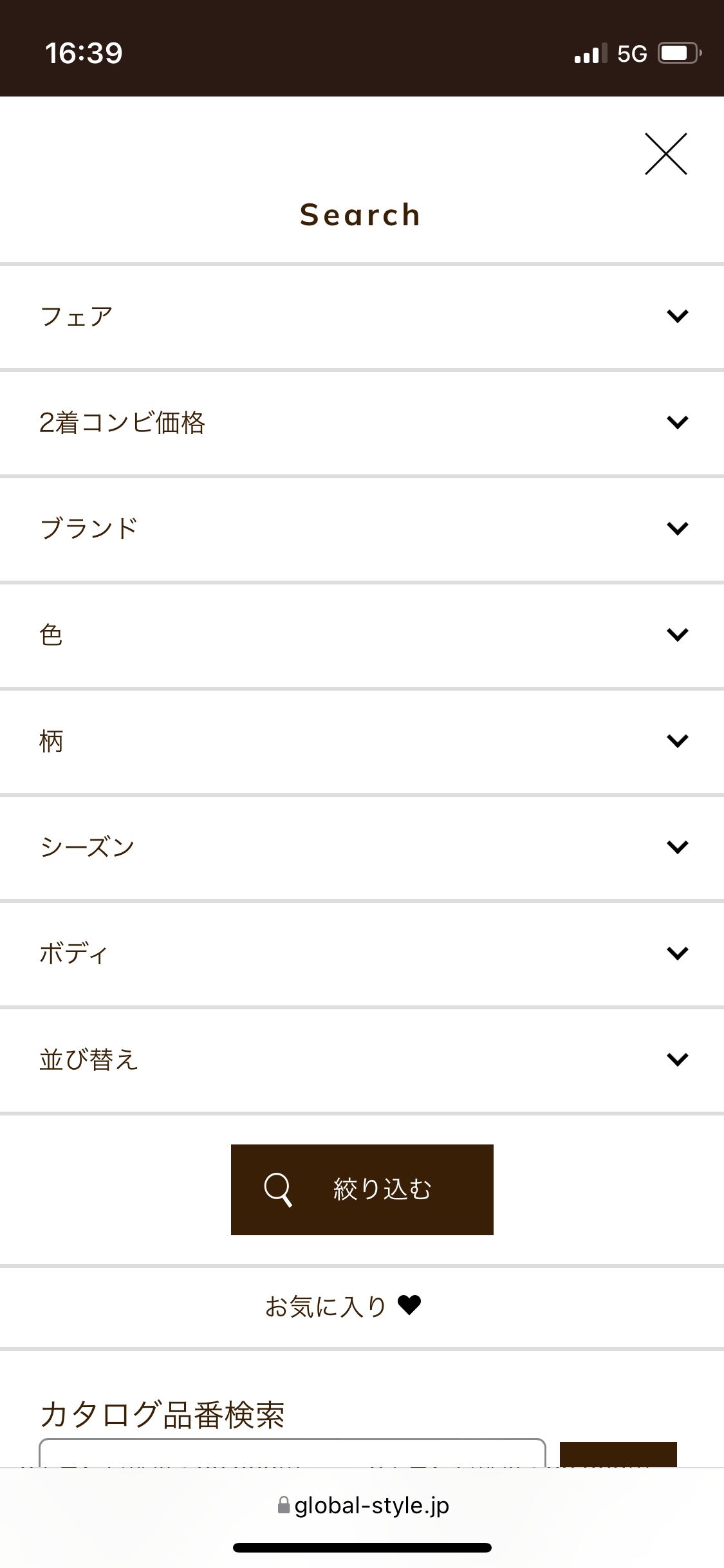Open the 柄 pattern filter chevron
The image size is (724, 1568).
[x=678, y=741]
